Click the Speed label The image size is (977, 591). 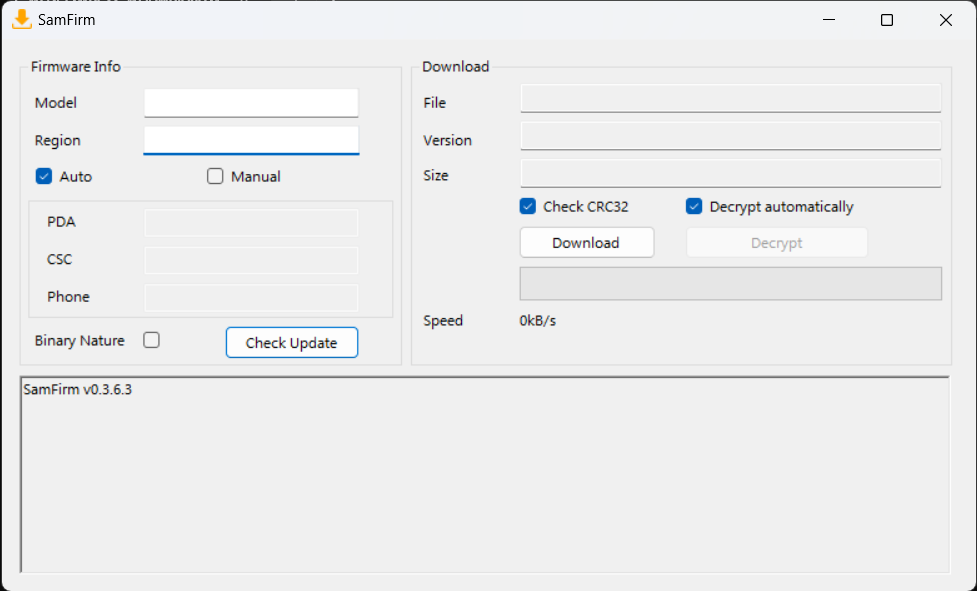click(443, 321)
